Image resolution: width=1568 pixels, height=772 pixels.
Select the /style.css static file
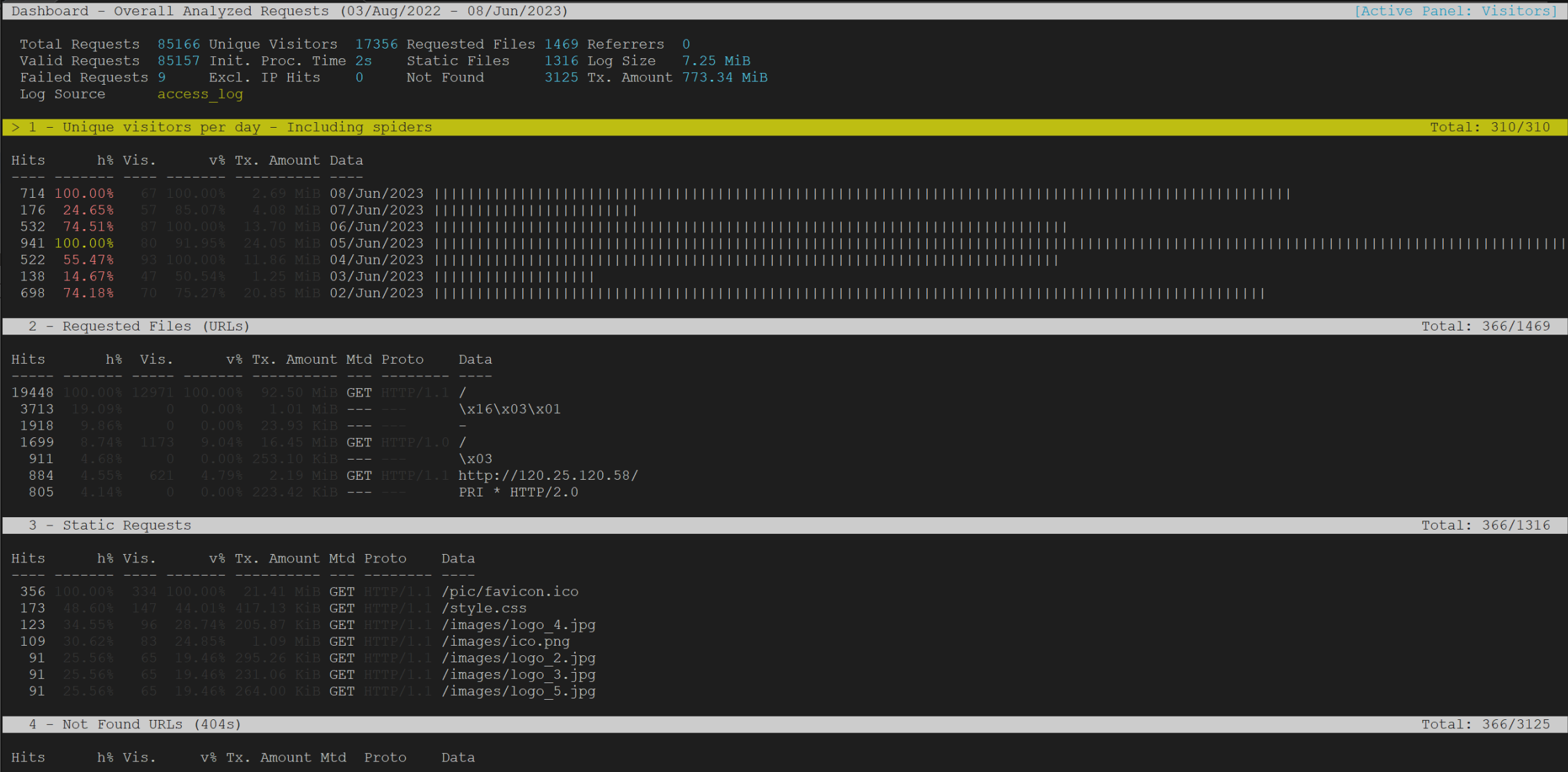click(x=484, y=609)
